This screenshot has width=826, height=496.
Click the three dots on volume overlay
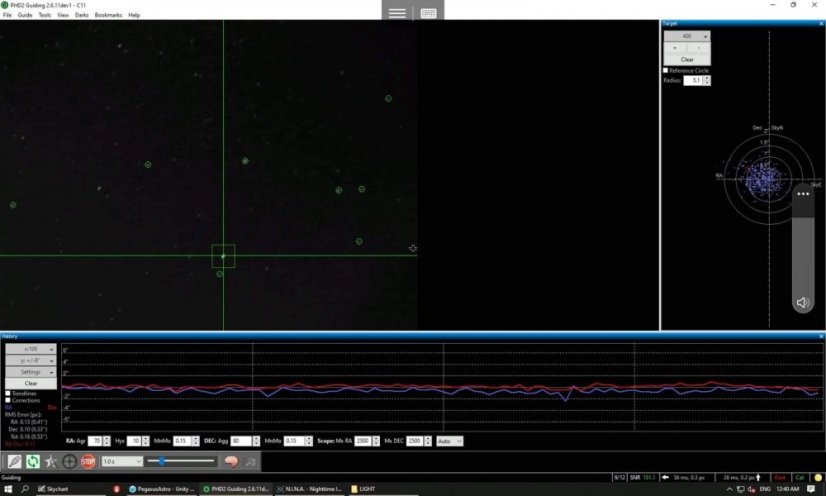coord(802,194)
